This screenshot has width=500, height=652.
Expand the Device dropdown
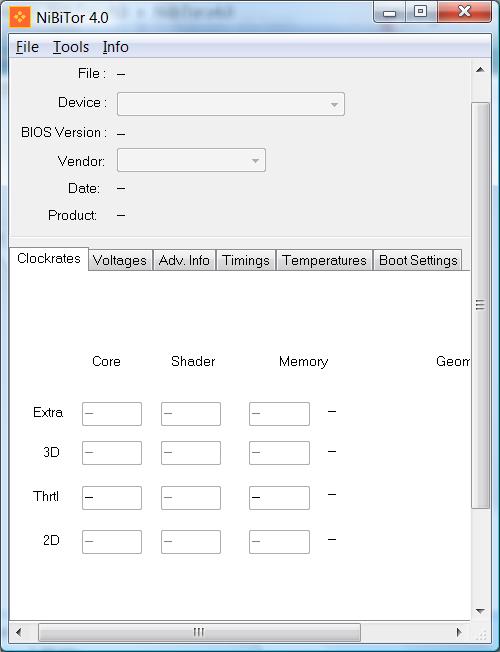tap(231, 104)
